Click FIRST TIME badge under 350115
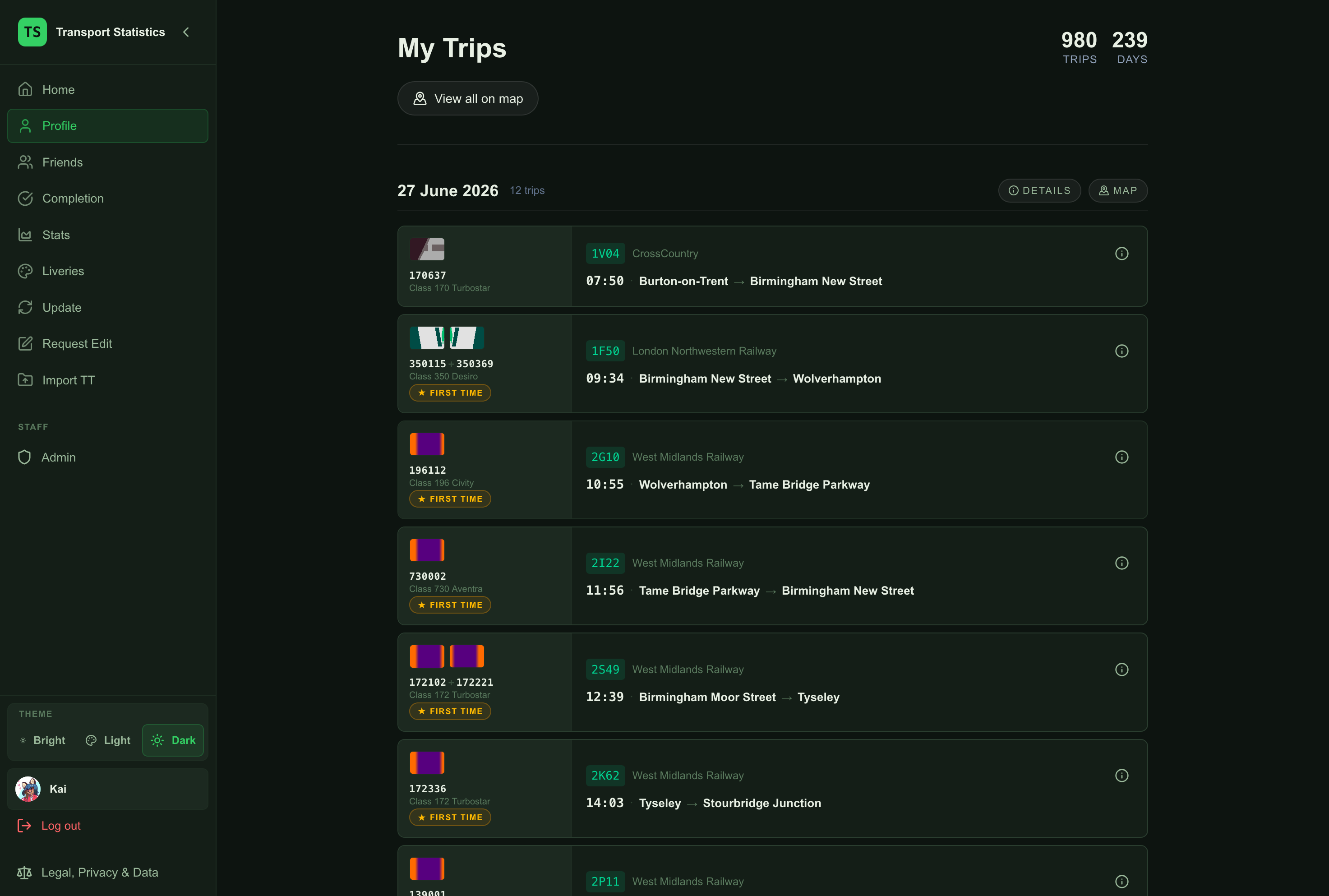 pyautogui.click(x=450, y=393)
